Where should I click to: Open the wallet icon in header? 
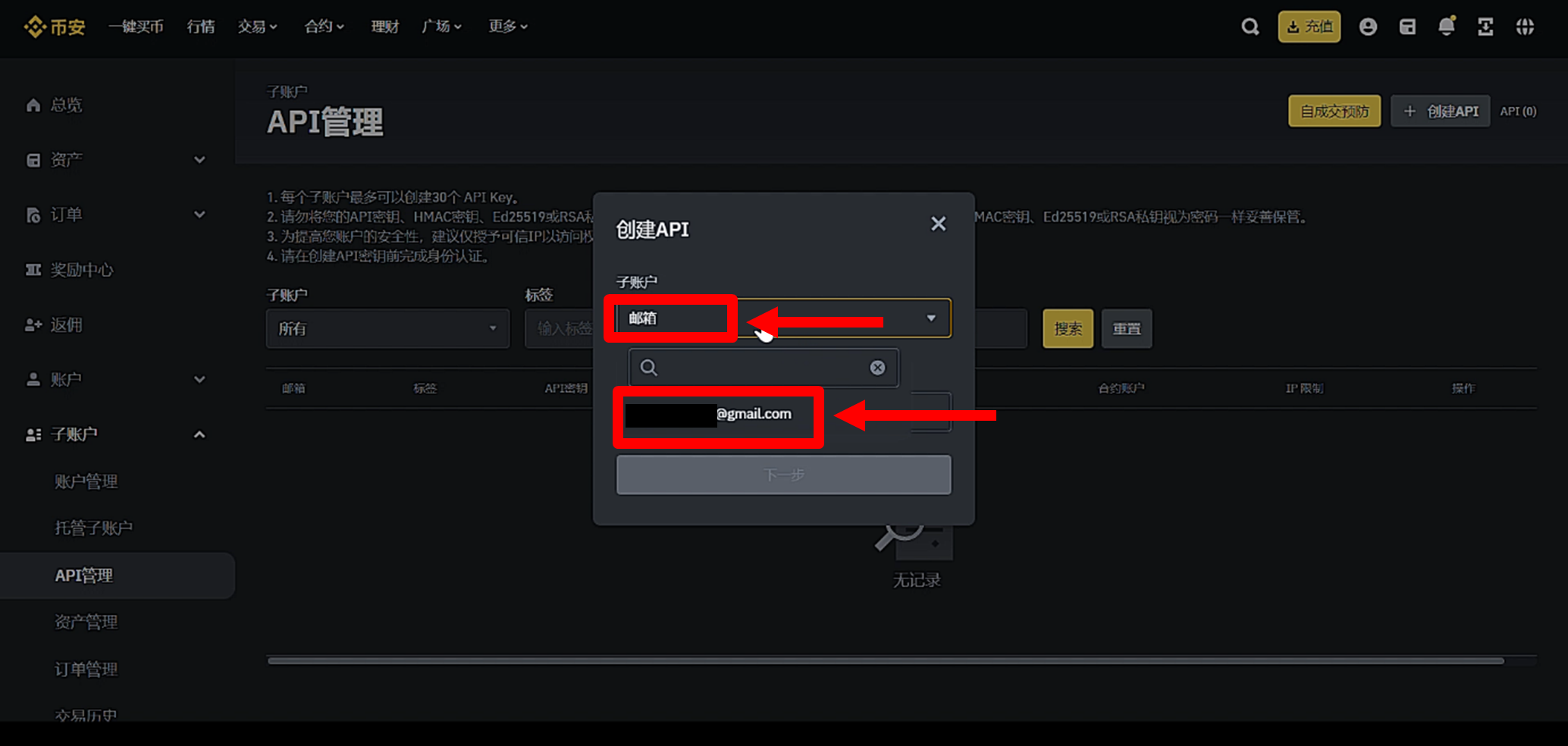tap(1407, 27)
